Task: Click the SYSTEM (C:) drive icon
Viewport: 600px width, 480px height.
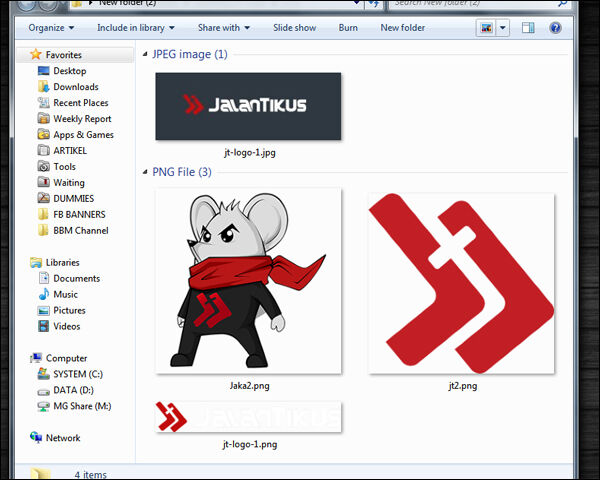Action: (44, 374)
